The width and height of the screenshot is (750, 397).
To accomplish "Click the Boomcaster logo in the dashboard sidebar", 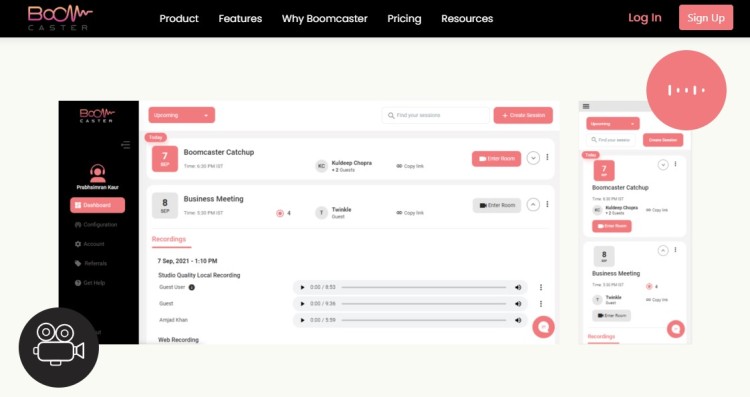I will point(97,115).
